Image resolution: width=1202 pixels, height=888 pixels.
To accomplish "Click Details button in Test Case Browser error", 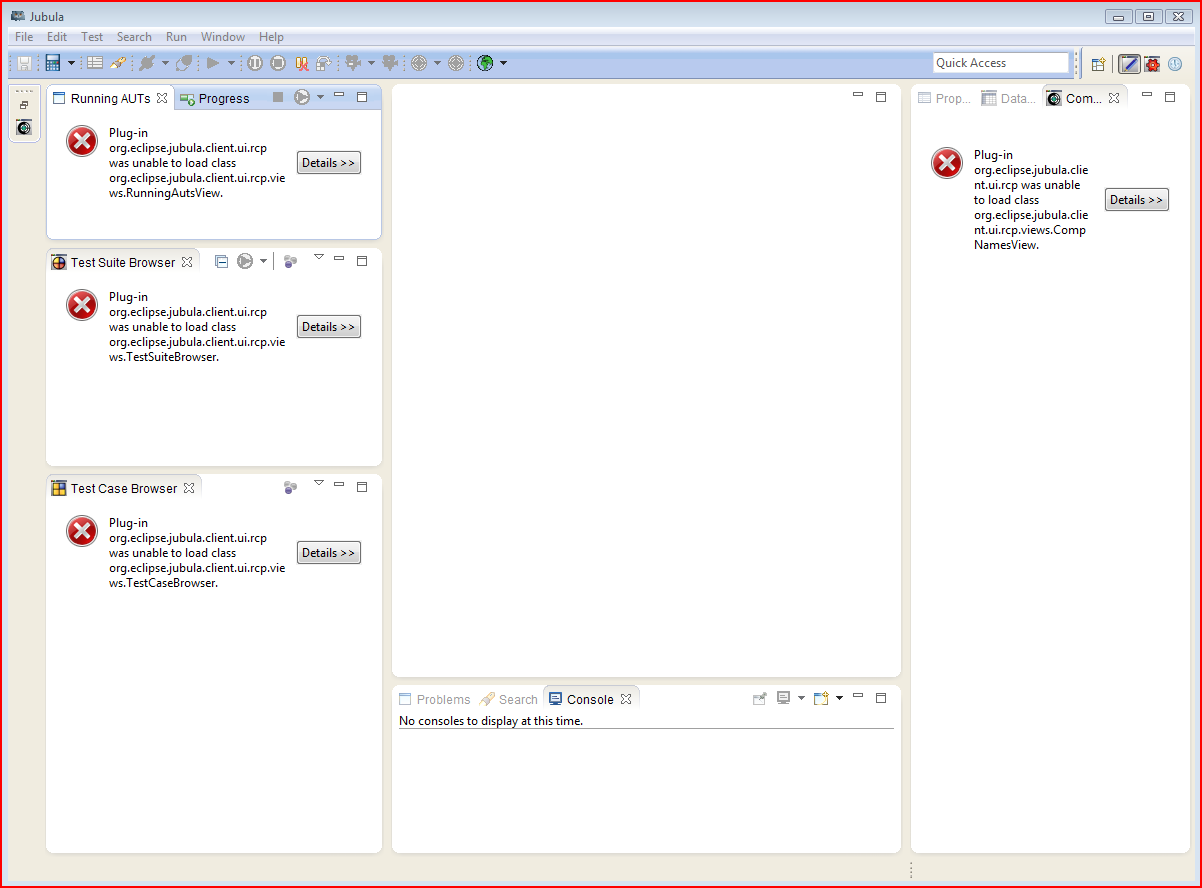I will click(329, 553).
